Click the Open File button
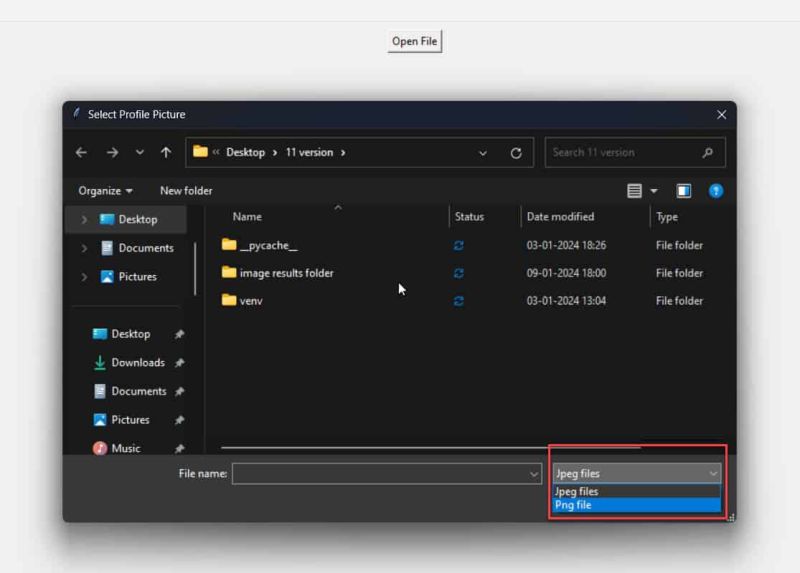The height and width of the screenshot is (573, 800). coord(414,41)
